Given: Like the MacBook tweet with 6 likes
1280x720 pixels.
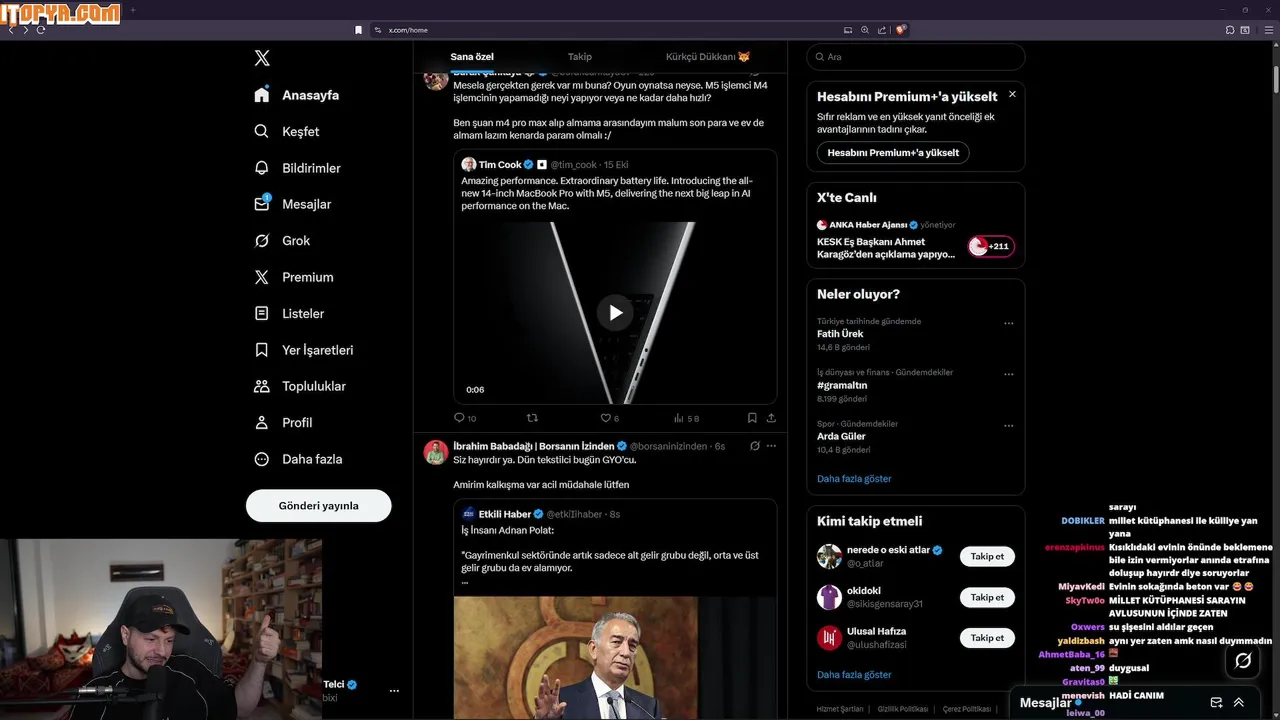Looking at the screenshot, I should click(x=609, y=418).
